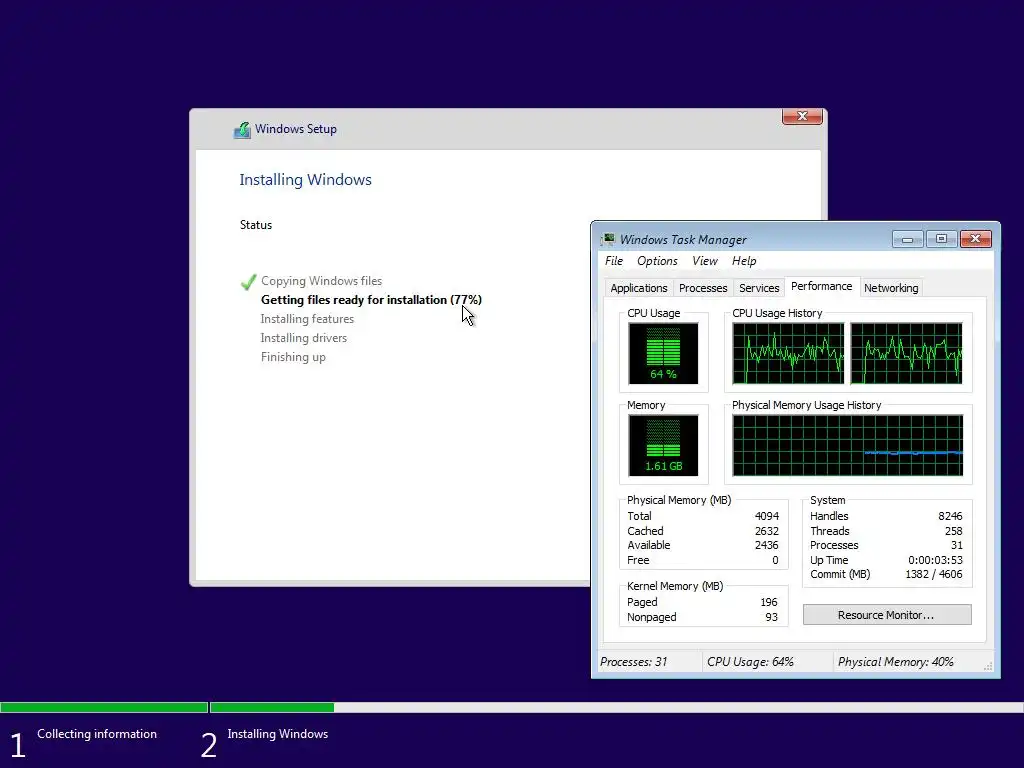Click the green checkmark beside Copying Windows files
This screenshot has width=1024, height=768.
pos(248,282)
